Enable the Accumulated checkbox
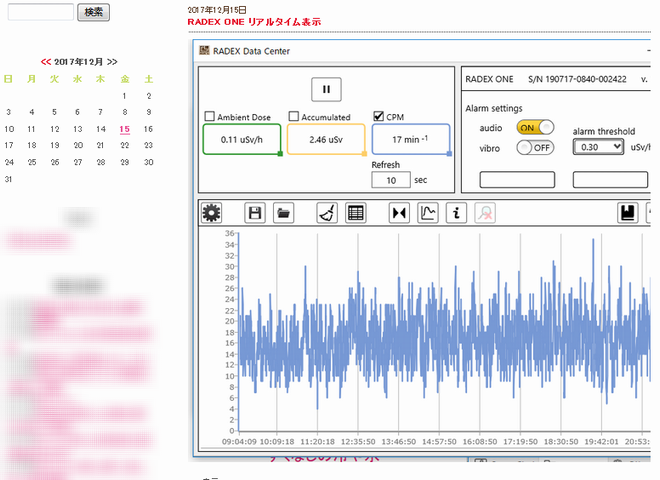Viewport: 660px width, 480px height. click(294, 116)
